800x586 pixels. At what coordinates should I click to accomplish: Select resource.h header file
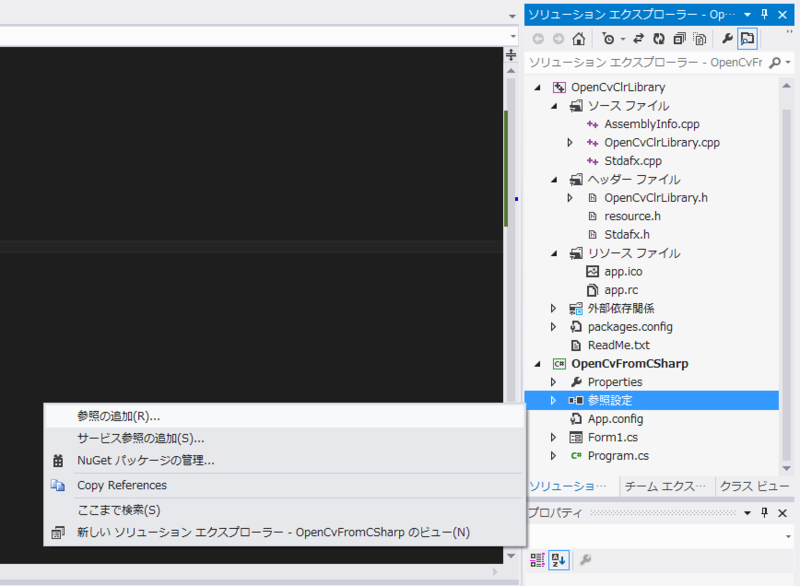coord(632,216)
